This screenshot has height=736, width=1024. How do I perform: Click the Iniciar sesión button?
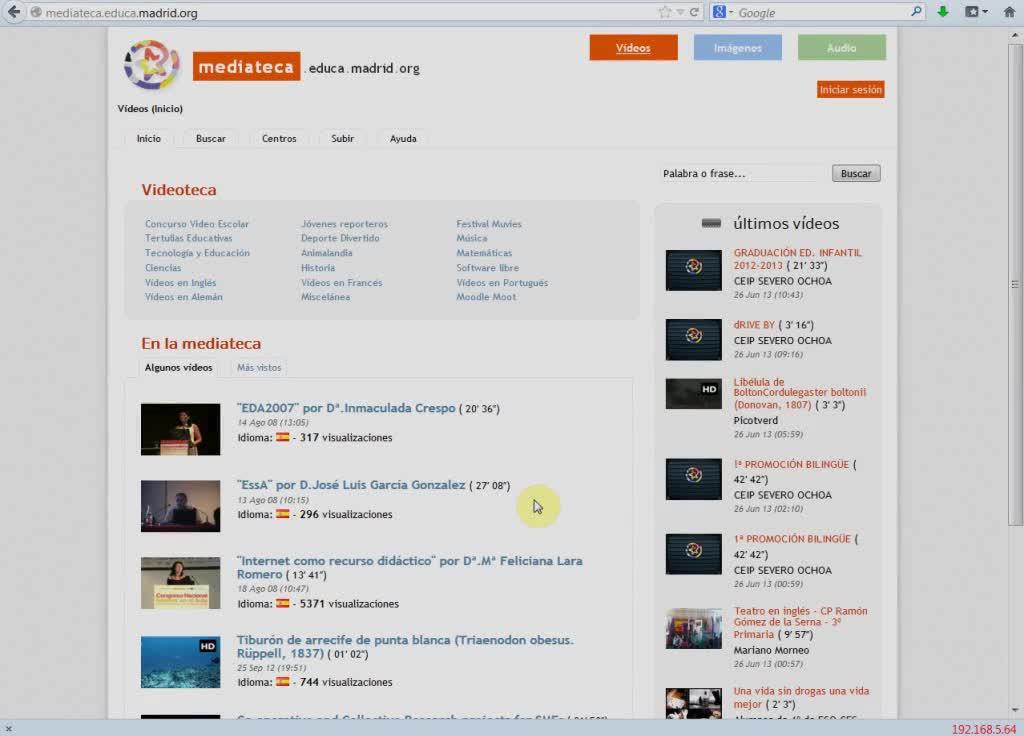850,89
